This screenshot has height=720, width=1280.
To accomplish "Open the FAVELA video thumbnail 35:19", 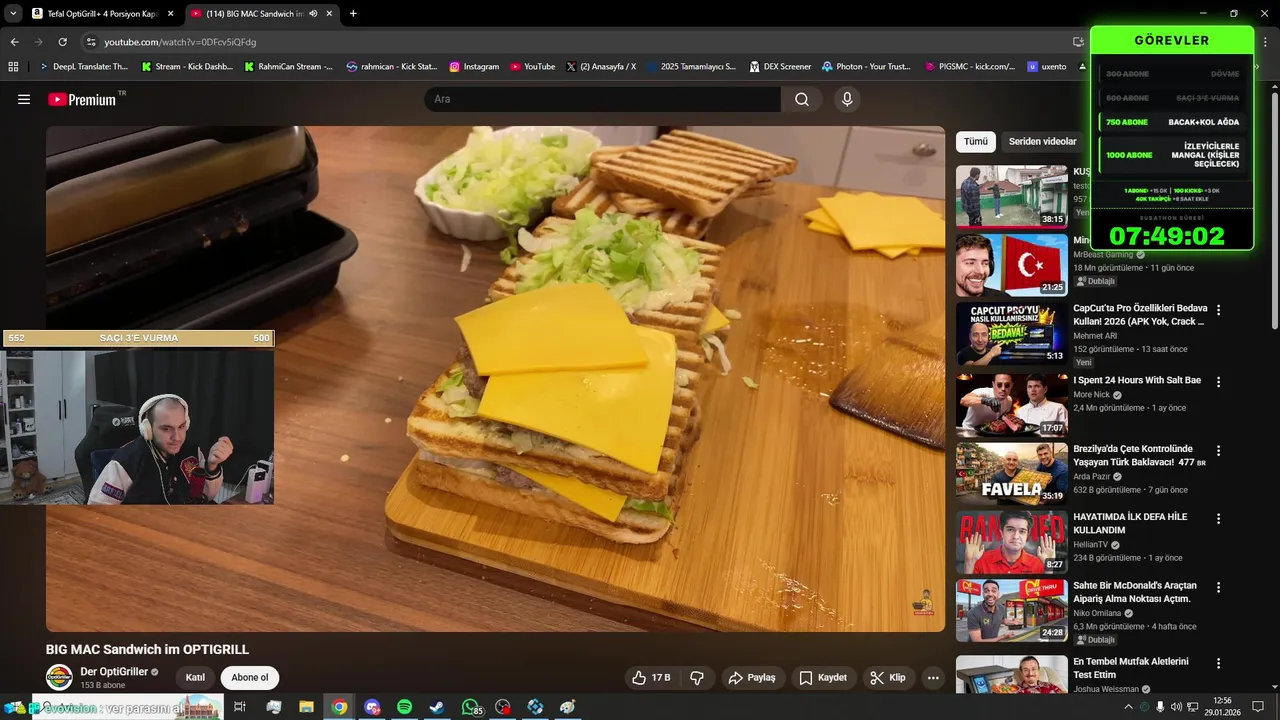I will (1012, 473).
